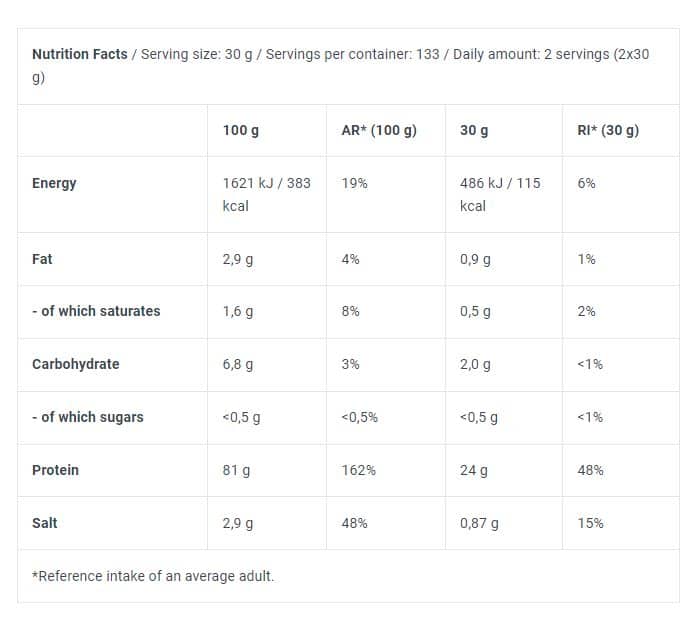Click the RI* (30 g) column header
The width and height of the screenshot is (698, 632).
tap(608, 130)
